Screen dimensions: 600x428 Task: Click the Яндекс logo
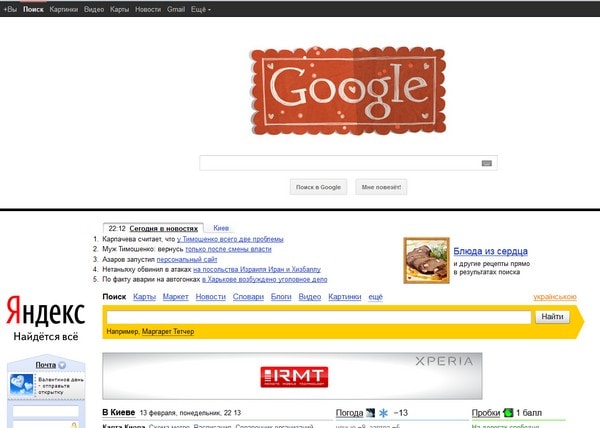tap(46, 311)
